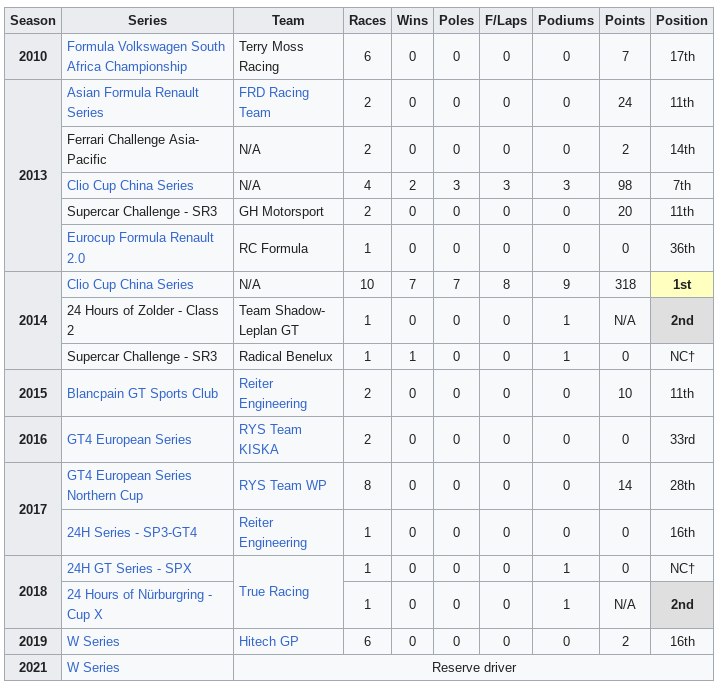Click the GH Motorsport team cell
This screenshot has height=690, width=721.
tap(288, 211)
